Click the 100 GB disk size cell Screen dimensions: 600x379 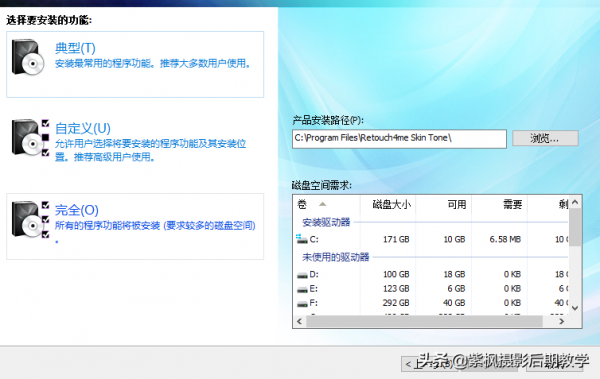tap(396, 274)
